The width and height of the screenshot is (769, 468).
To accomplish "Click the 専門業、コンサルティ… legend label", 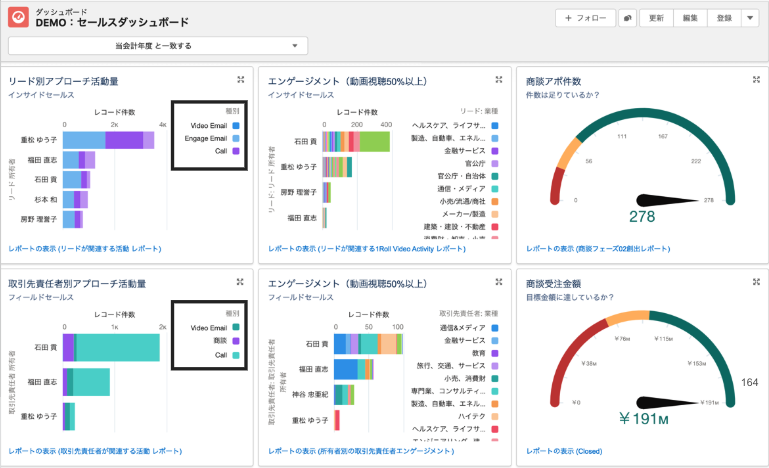I will pos(448,391).
